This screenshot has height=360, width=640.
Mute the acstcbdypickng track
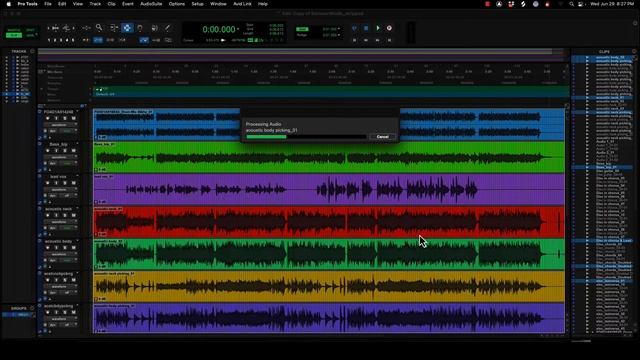click(x=73, y=312)
